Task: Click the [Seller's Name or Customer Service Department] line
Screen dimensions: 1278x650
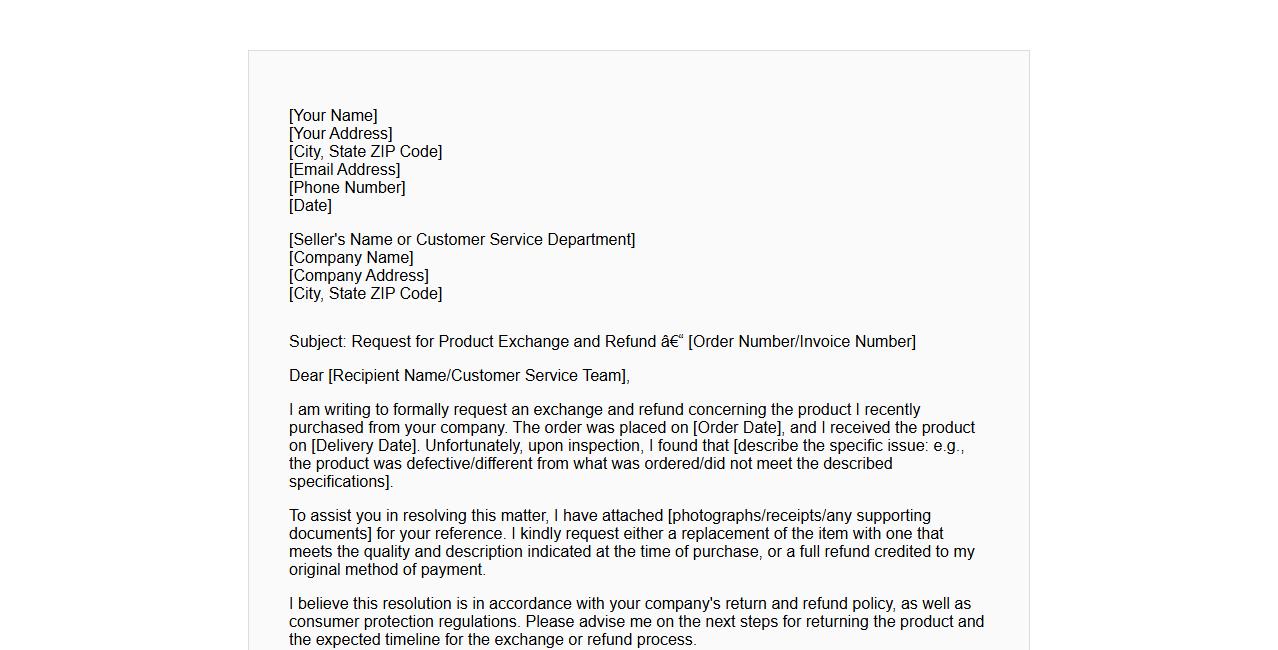Action: (x=462, y=240)
